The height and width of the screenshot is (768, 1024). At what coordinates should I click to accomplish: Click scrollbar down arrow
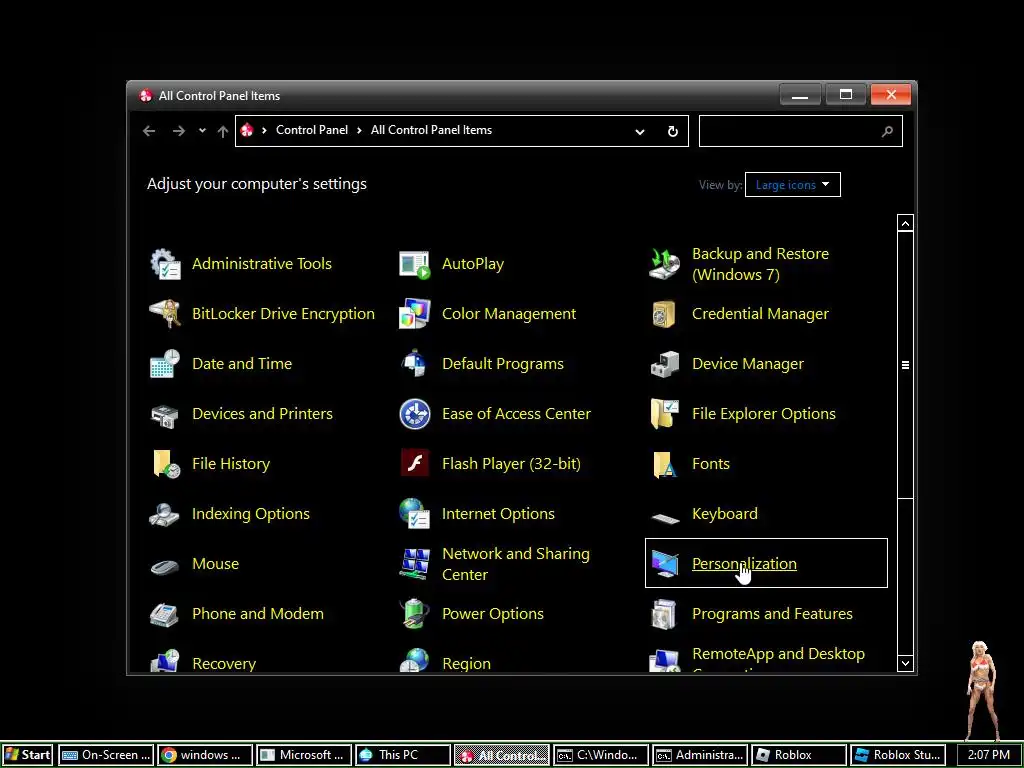[x=905, y=664]
